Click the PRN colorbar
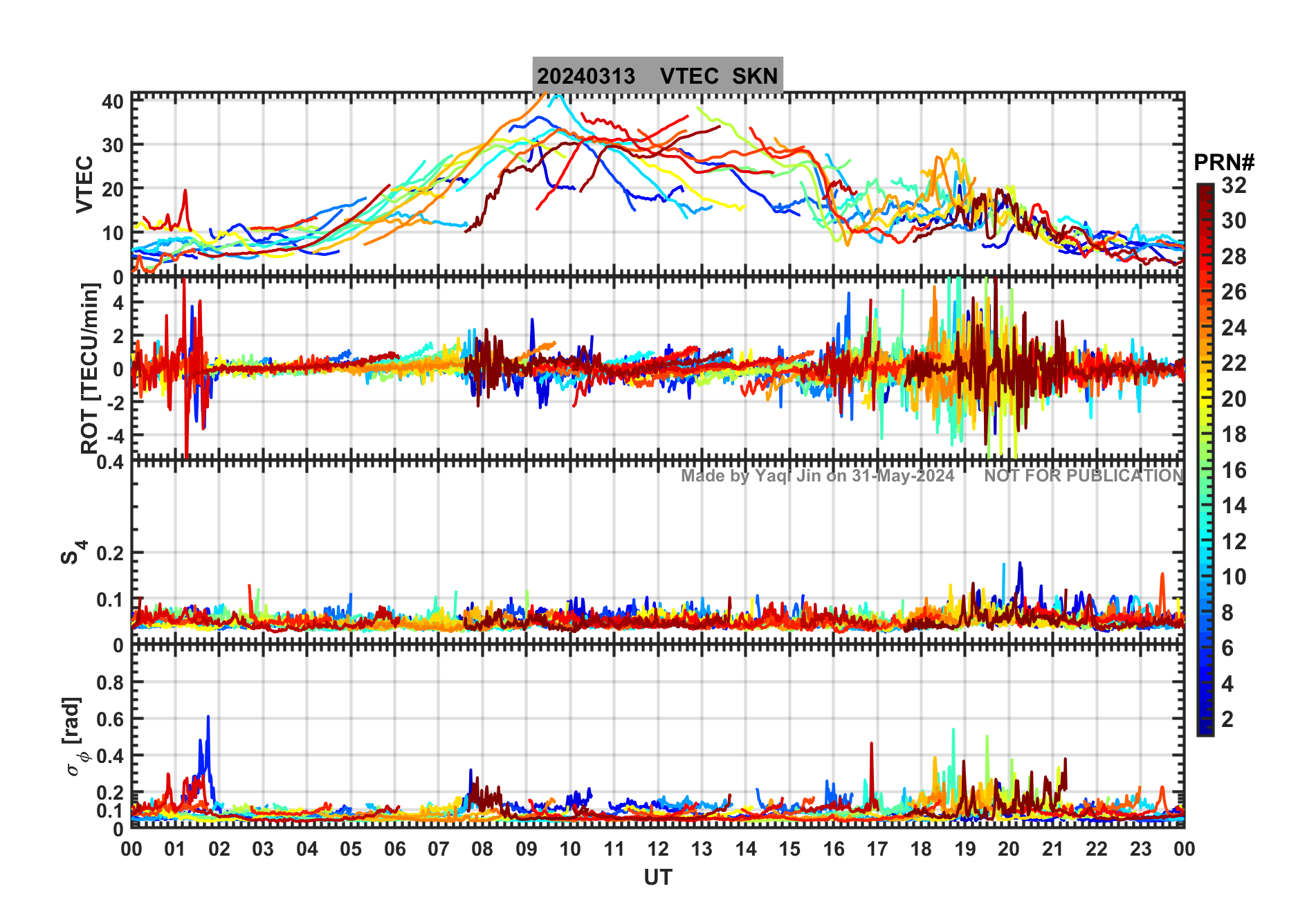Screen dimensions: 1316x920 [1205, 459]
